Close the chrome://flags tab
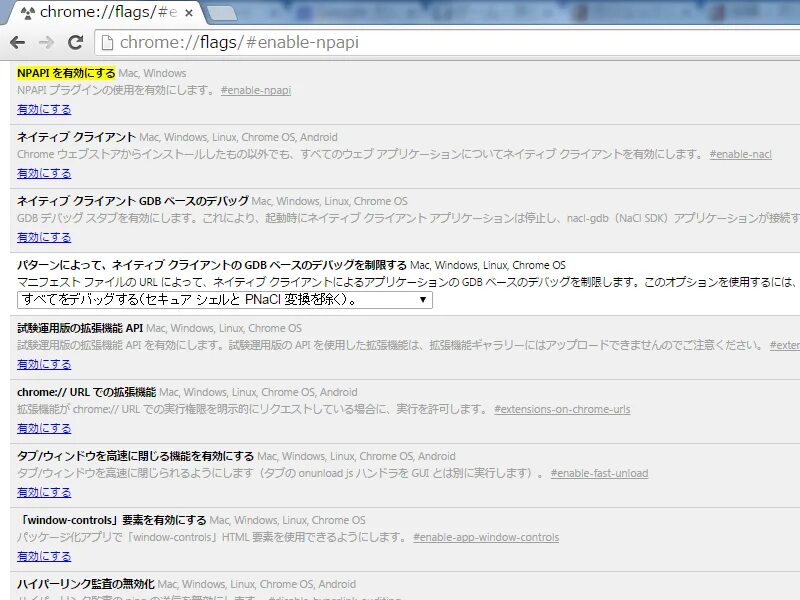 pyautogui.click(x=189, y=13)
